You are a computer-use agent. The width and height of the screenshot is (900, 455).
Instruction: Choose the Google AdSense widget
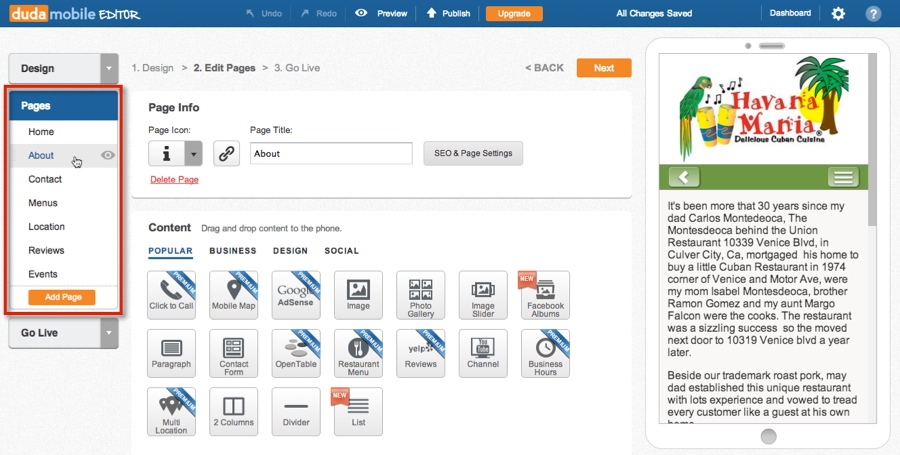pyautogui.click(x=296, y=295)
